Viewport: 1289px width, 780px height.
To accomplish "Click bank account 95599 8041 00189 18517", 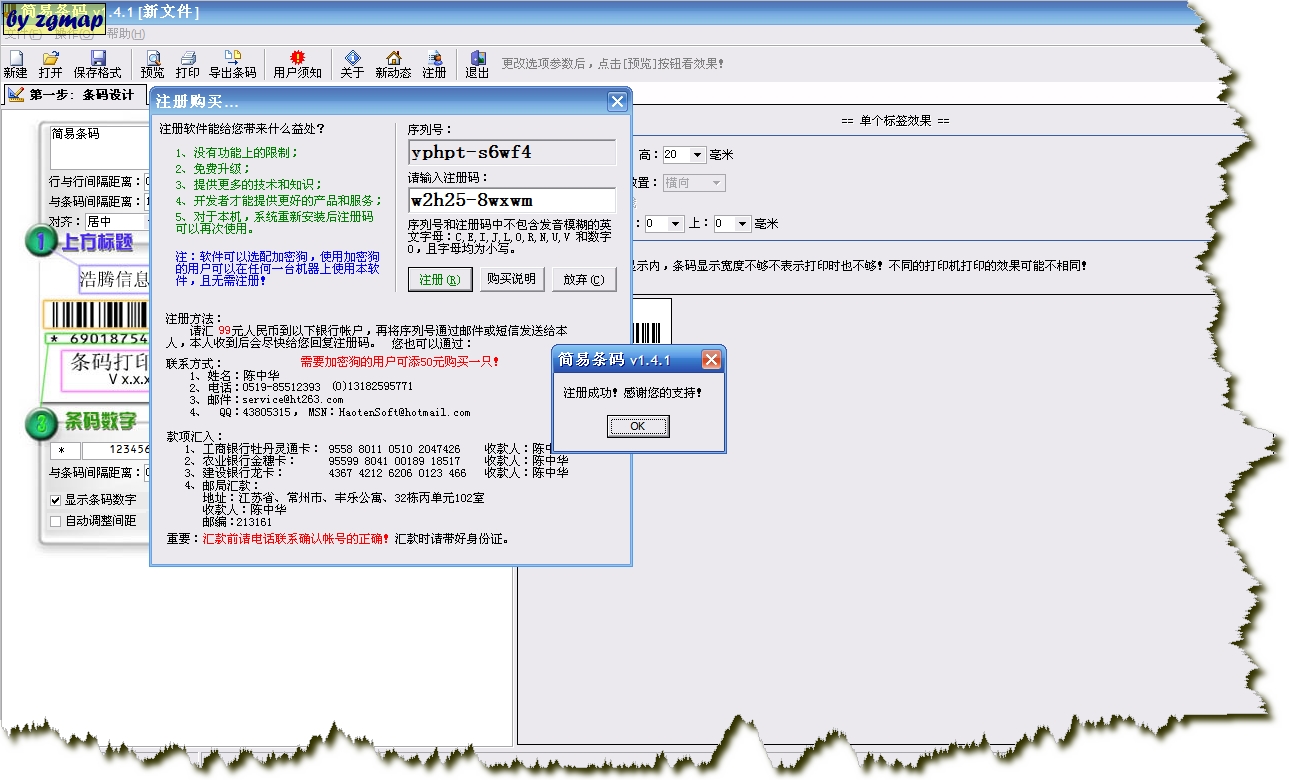I will pos(394,461).
